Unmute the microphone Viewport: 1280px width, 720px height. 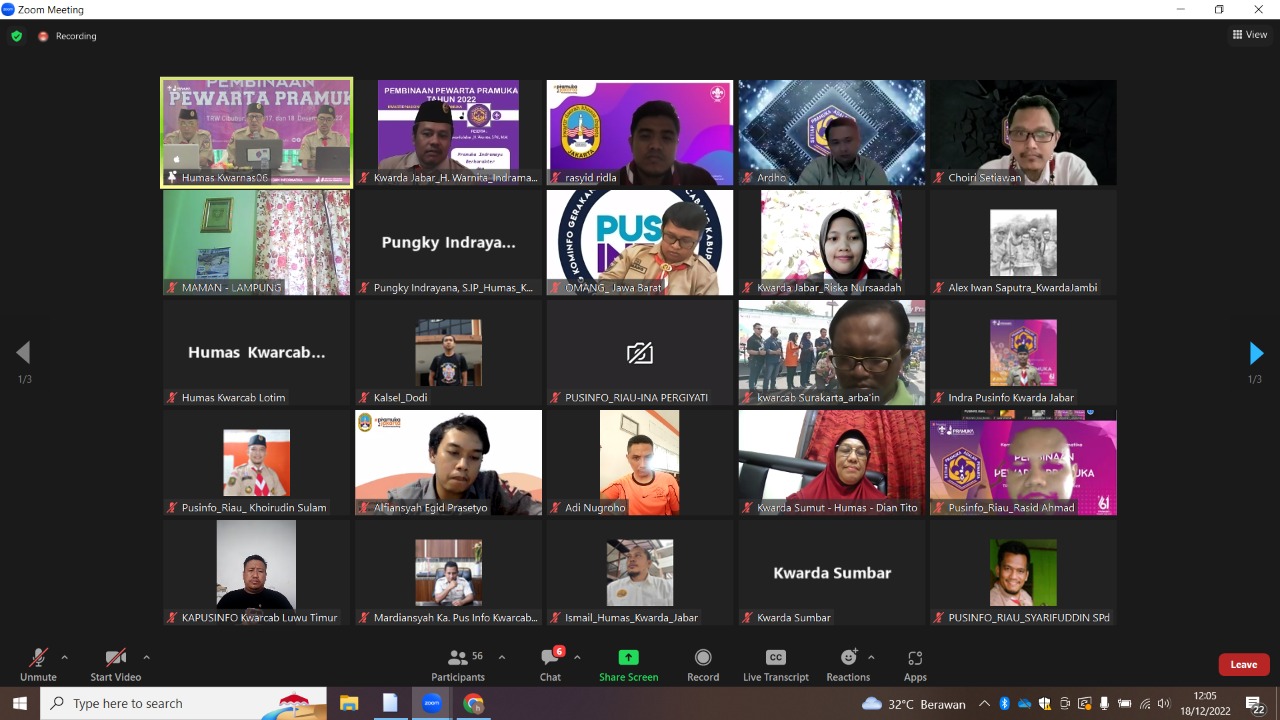click(x=38, y=664)
